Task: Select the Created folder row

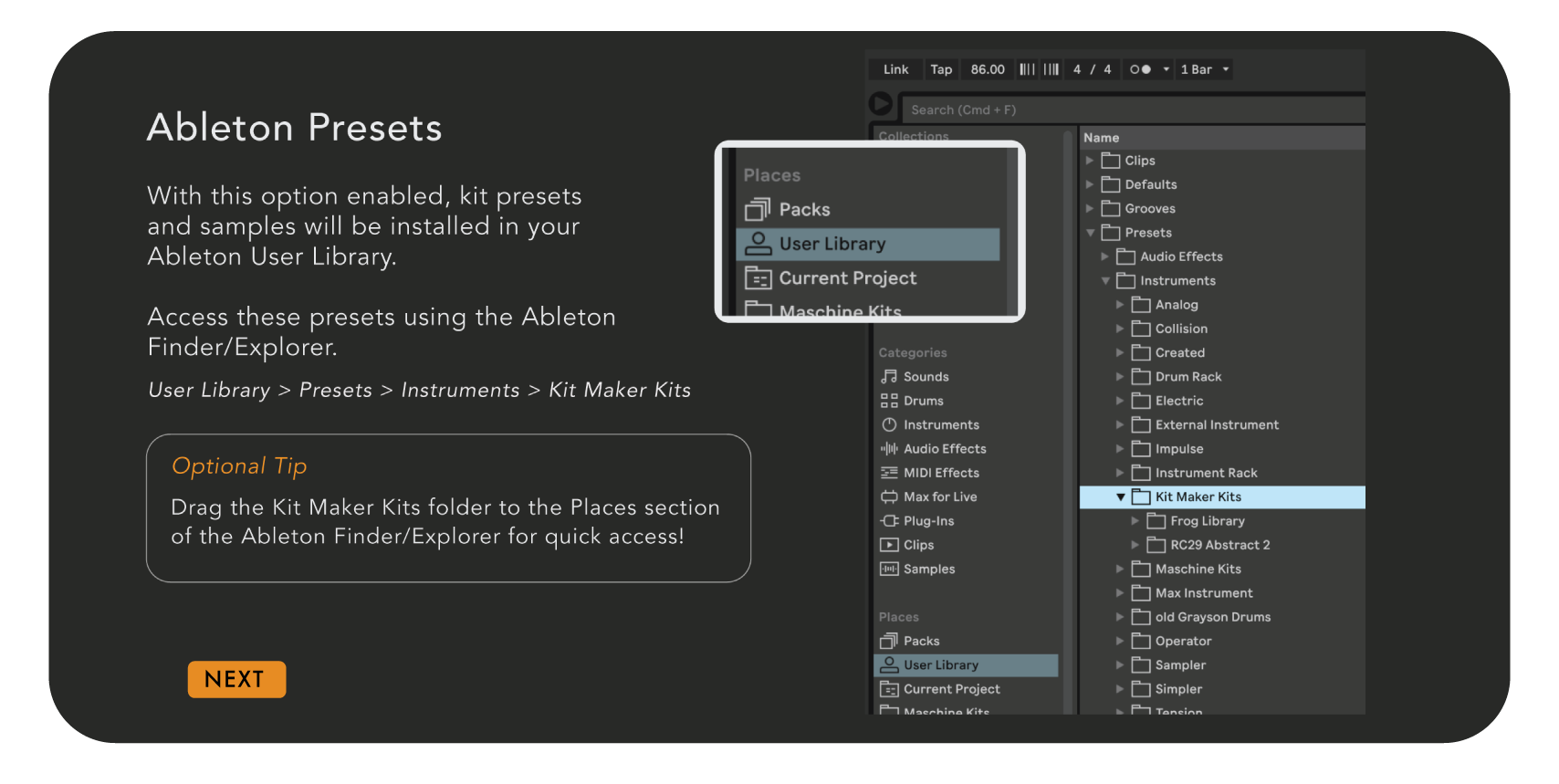Action: point(1222,352)
